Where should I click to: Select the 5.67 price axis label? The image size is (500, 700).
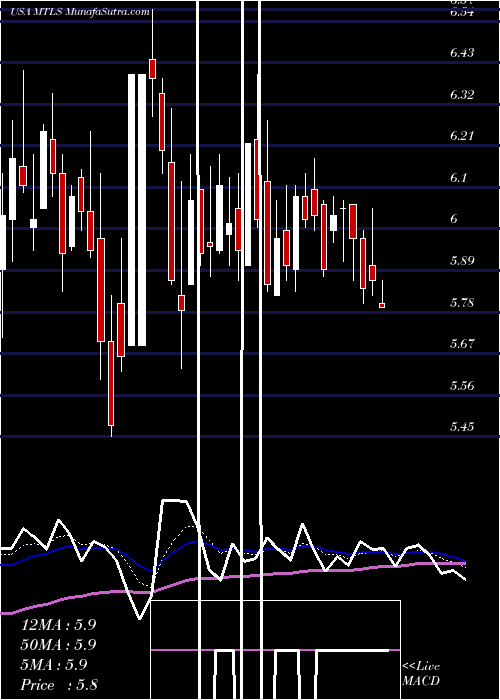(462, 344)
